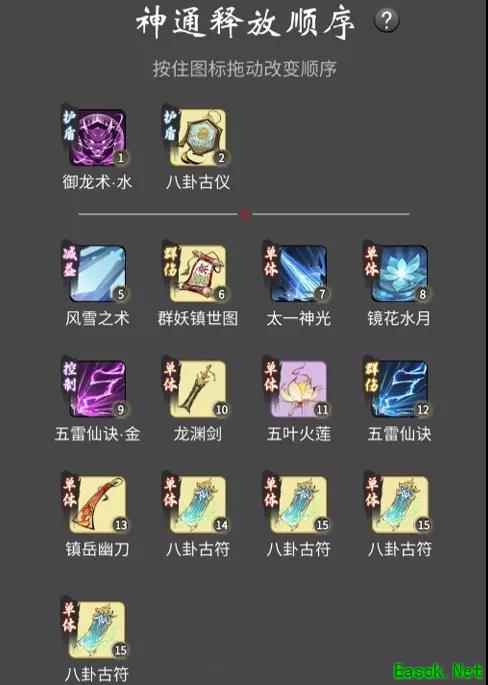Click the 八卦古符 icon numbered 14
The width and height of the screenshot is (488, 685).
[x=198, y=505]
